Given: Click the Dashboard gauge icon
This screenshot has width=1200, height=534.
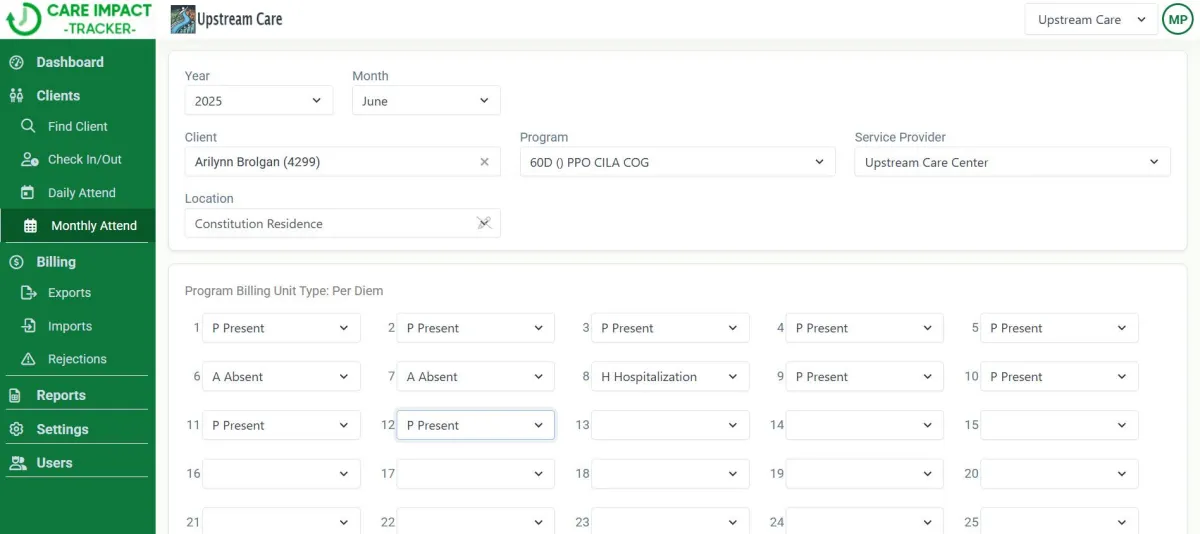Looking at the screenshot, I should pyautogui.click(x=16, y=63).
